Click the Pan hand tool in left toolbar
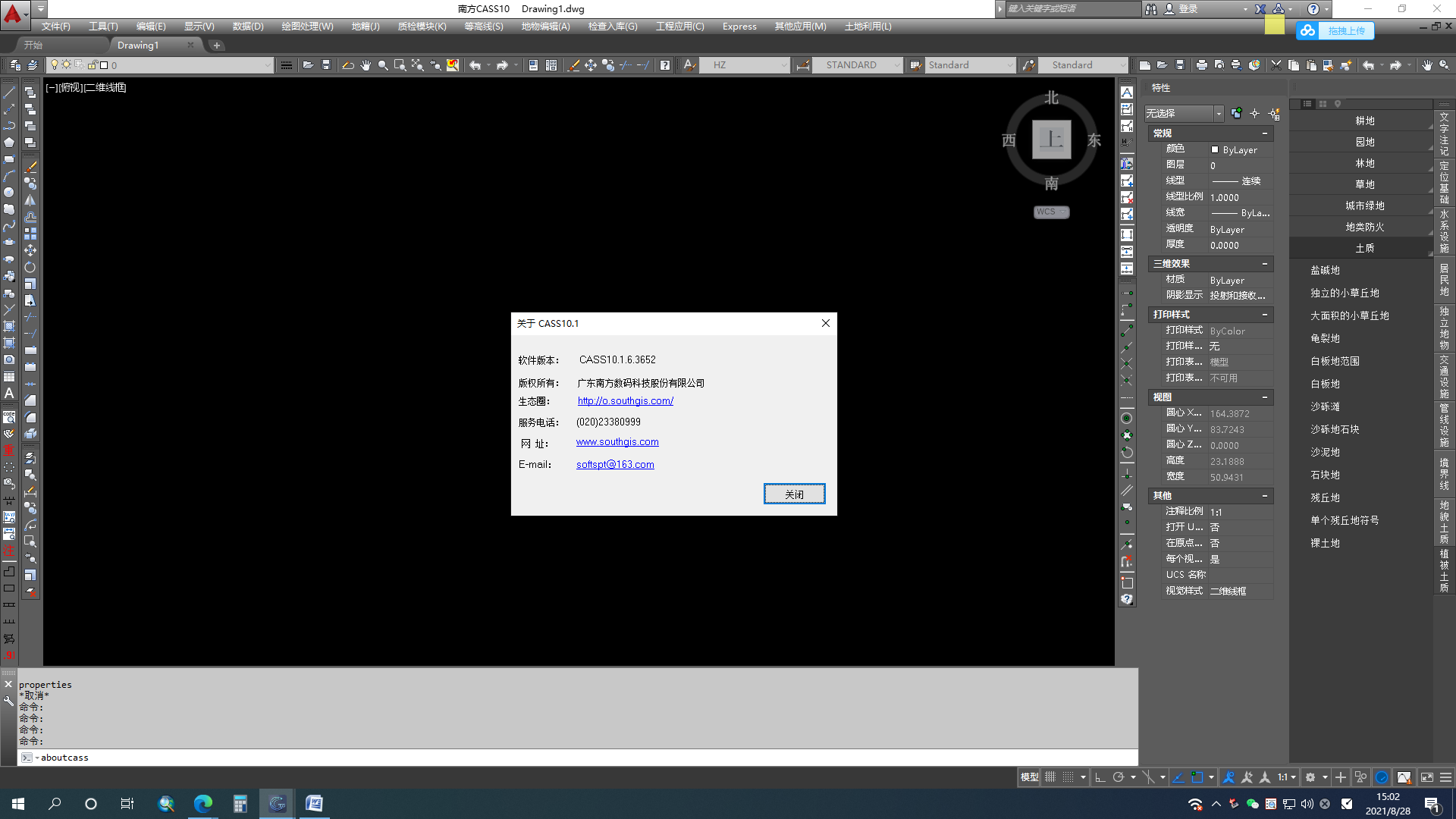This screenshot has width=1456, height=819. pyautogui.click(x=366, y=65)
